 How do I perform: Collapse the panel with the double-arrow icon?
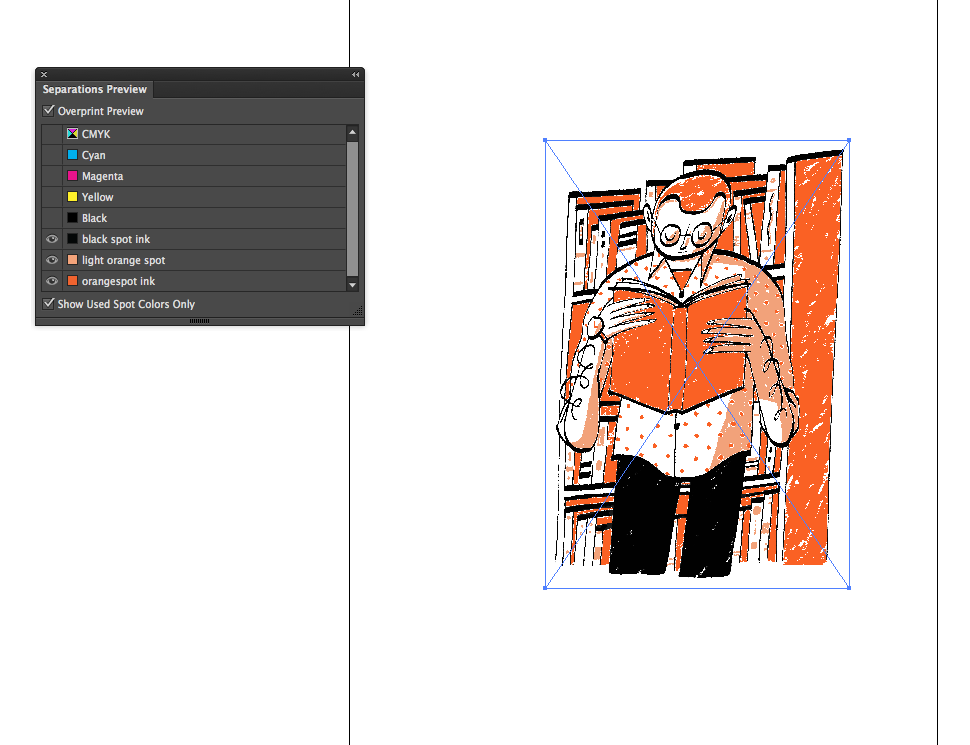click(x=355, y=74)
